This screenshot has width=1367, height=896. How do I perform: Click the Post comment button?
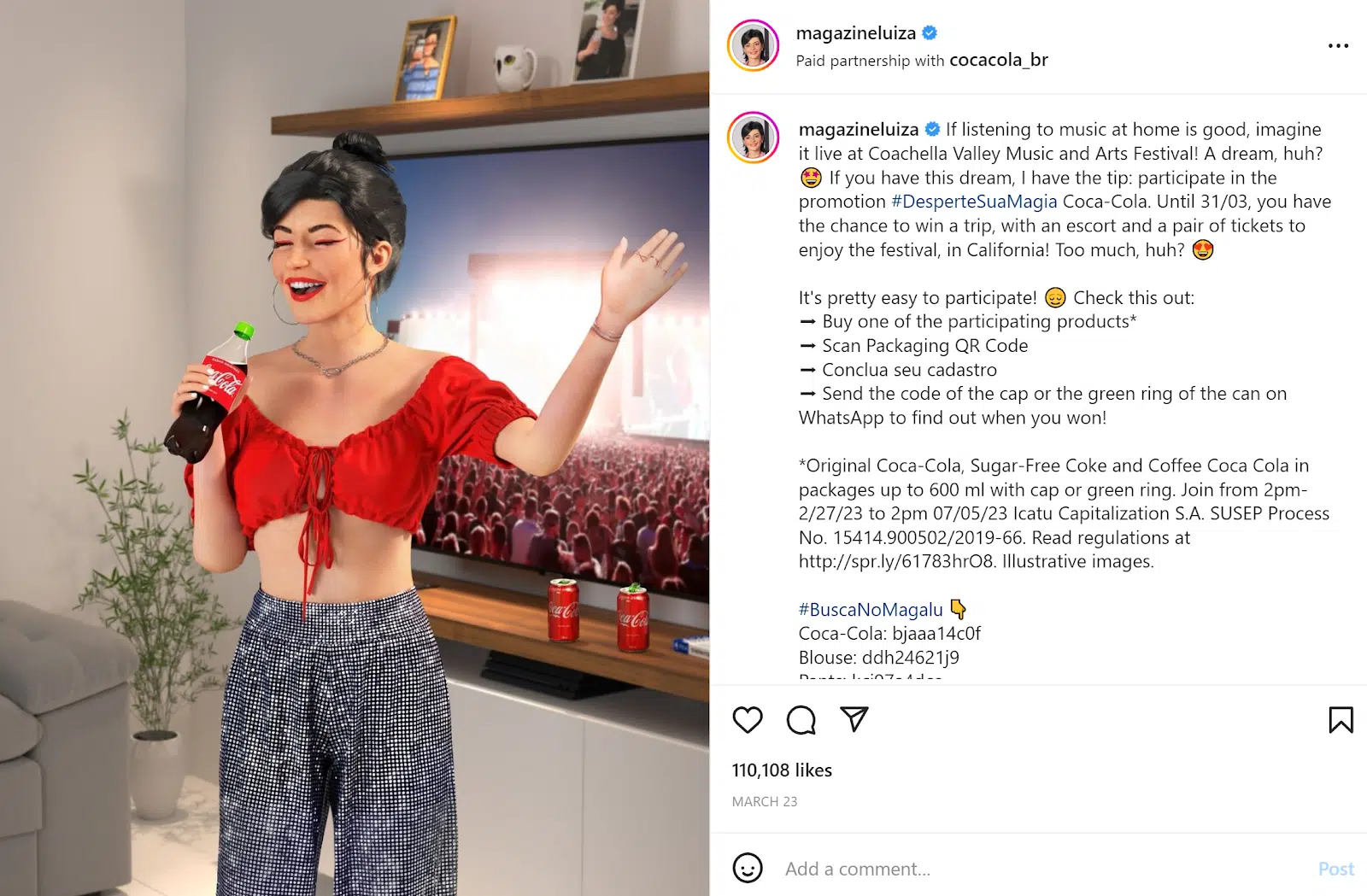point(1336,869)
